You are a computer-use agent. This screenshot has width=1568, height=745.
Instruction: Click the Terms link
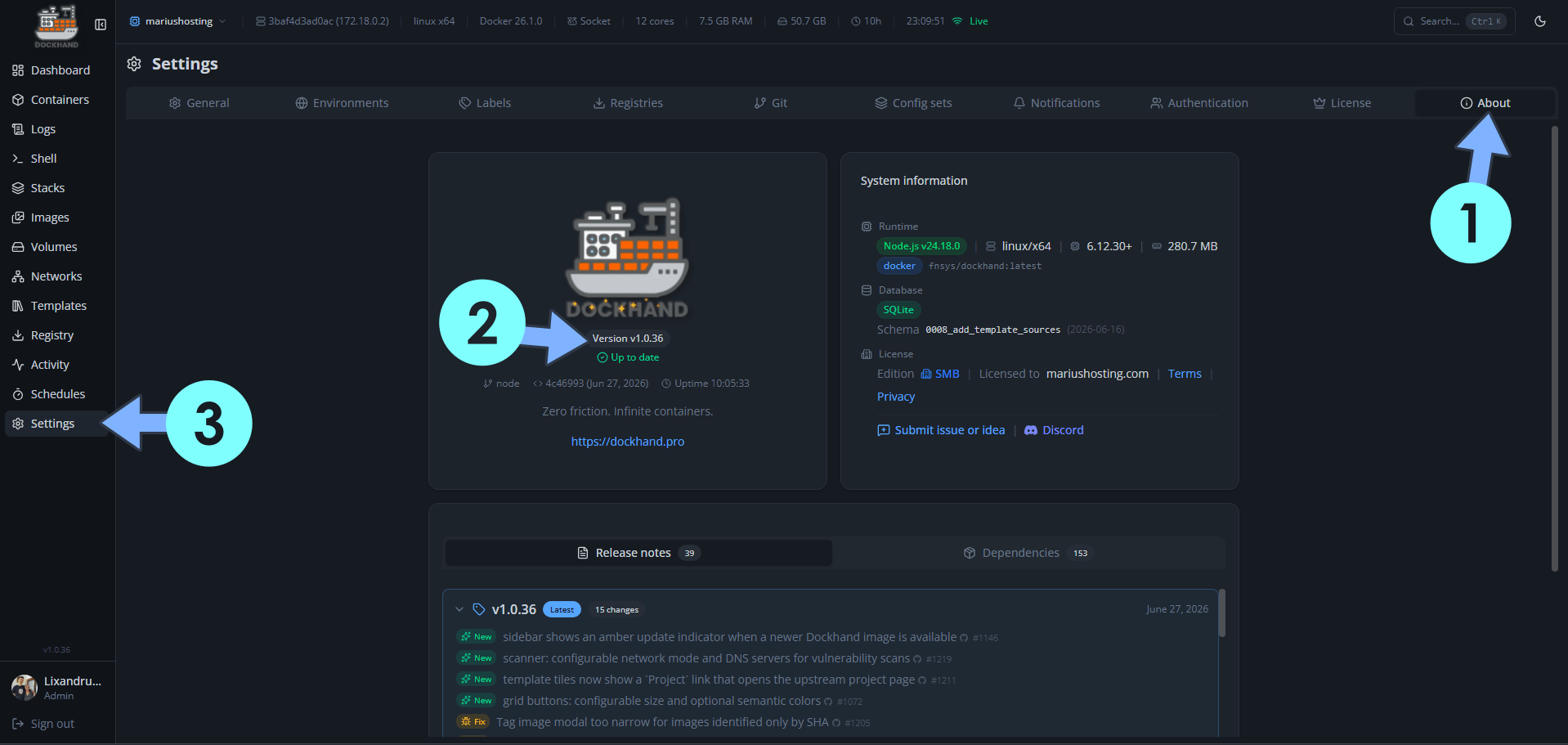(1185, 374)
